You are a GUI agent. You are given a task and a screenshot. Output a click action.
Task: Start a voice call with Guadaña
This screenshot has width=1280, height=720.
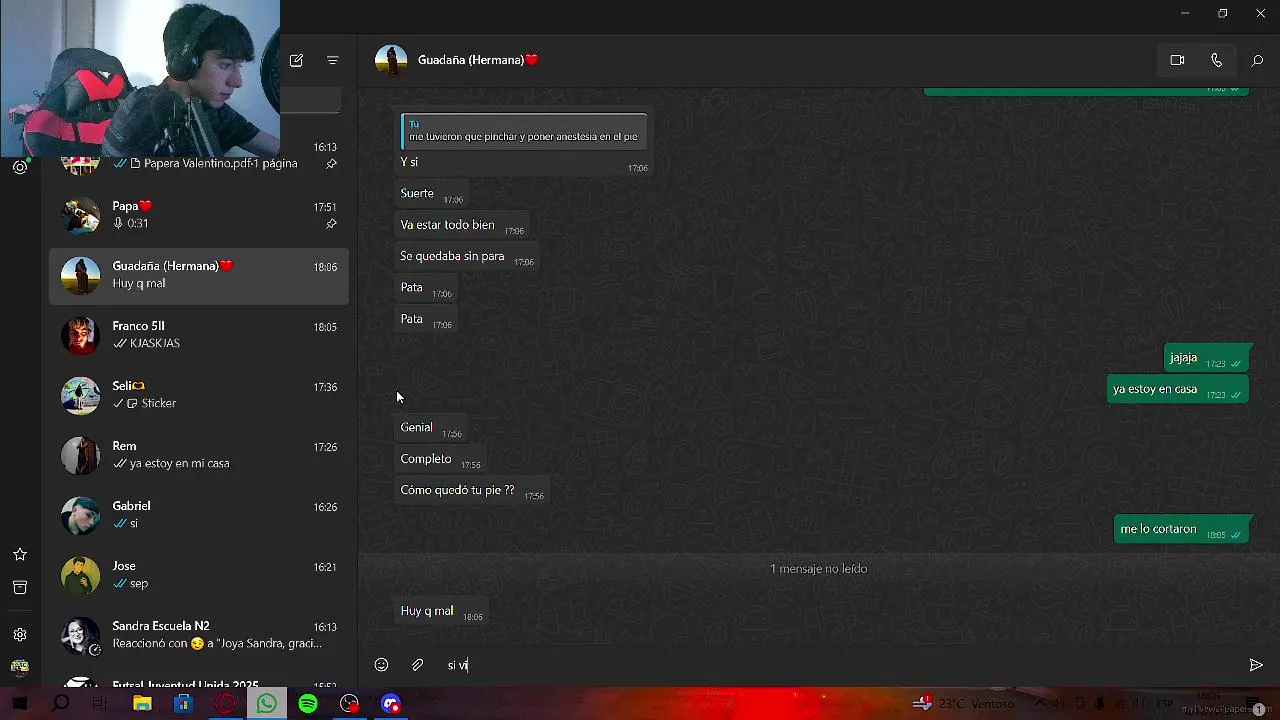pyautogui.click(x=1216, y=60)
